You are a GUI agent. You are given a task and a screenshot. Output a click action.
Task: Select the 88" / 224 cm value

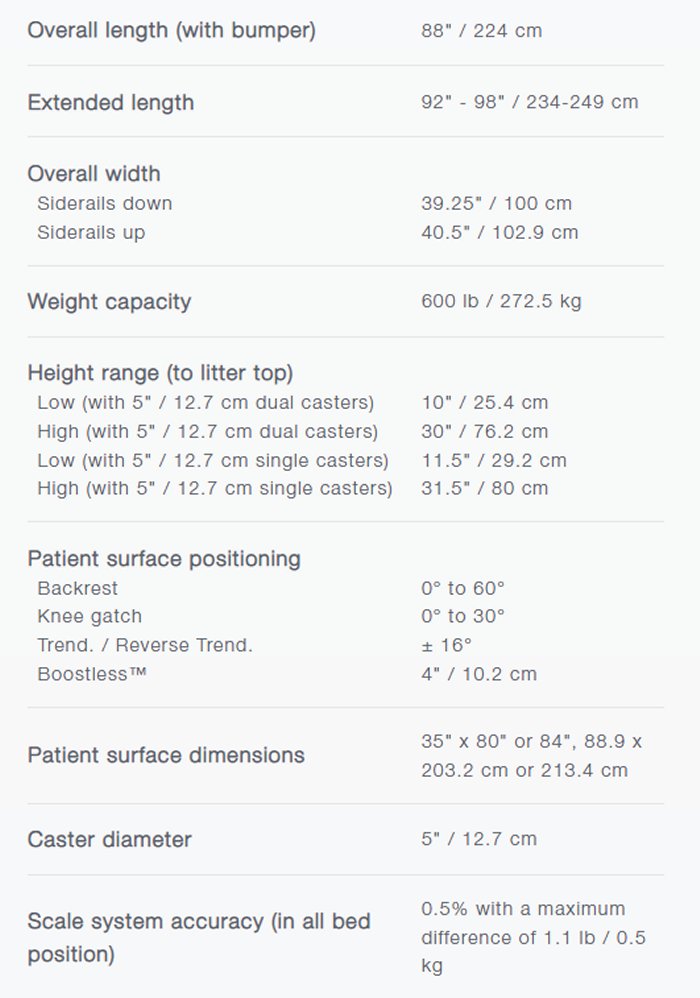(481, 30)
